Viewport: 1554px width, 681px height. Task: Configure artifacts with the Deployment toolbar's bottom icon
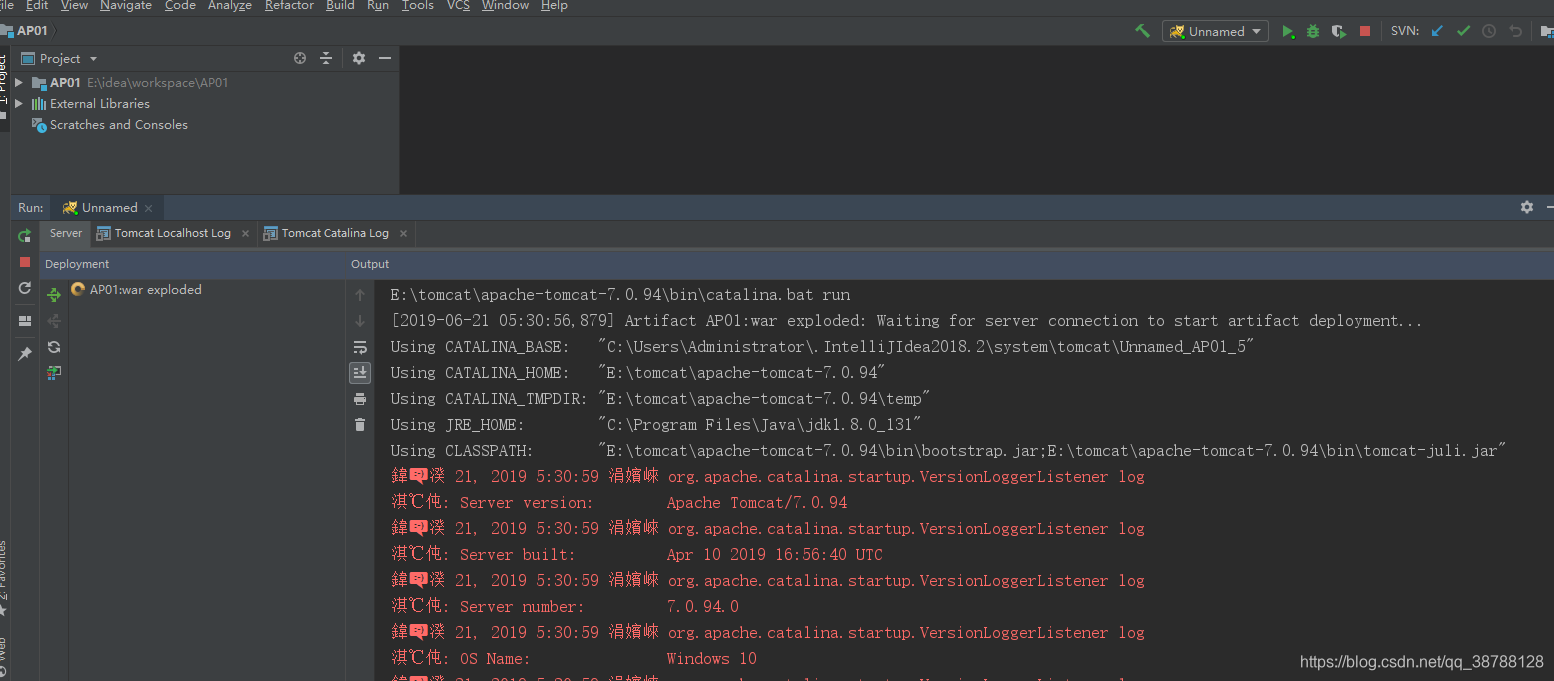[54, 373]
